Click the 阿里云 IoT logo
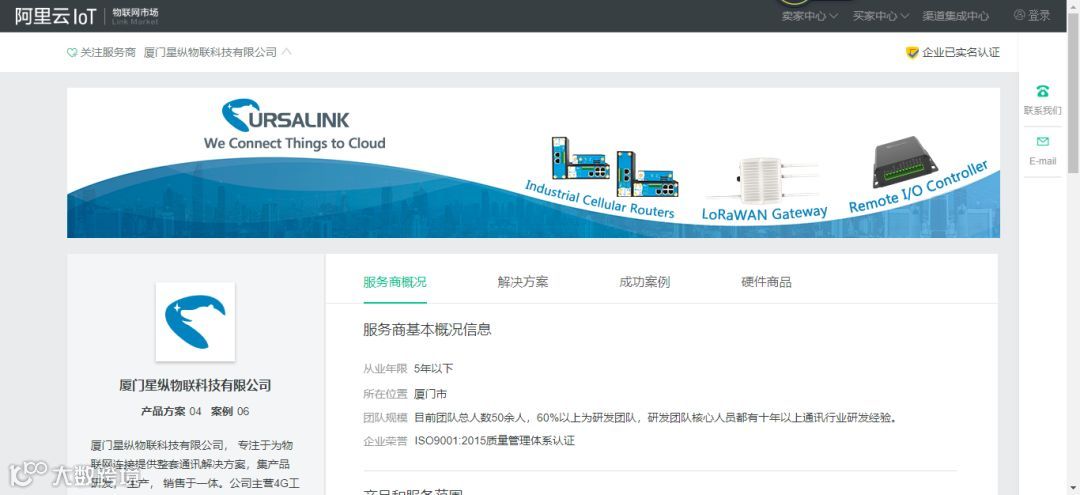The height and width of the screenshot is (495, 1080). click(55, 17)
